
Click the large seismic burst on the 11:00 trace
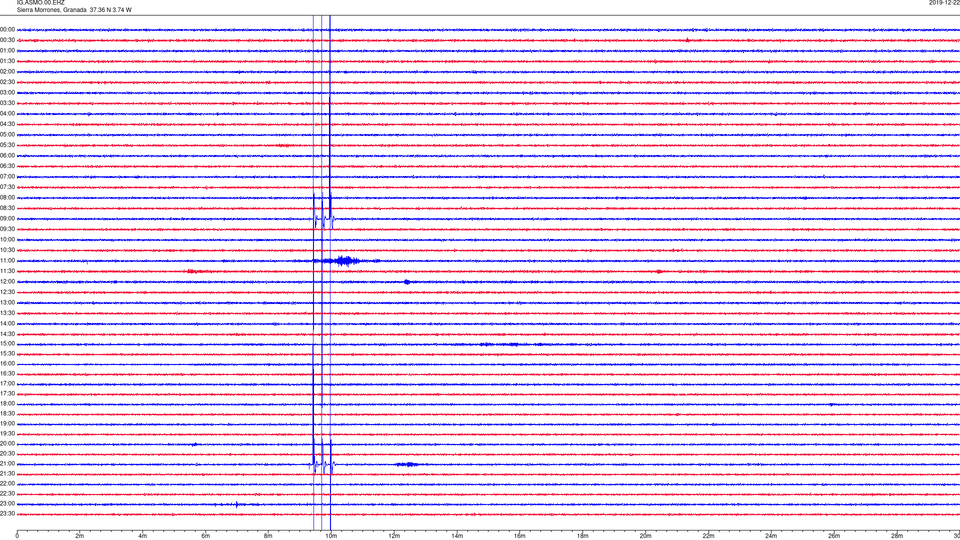(347, 261)
